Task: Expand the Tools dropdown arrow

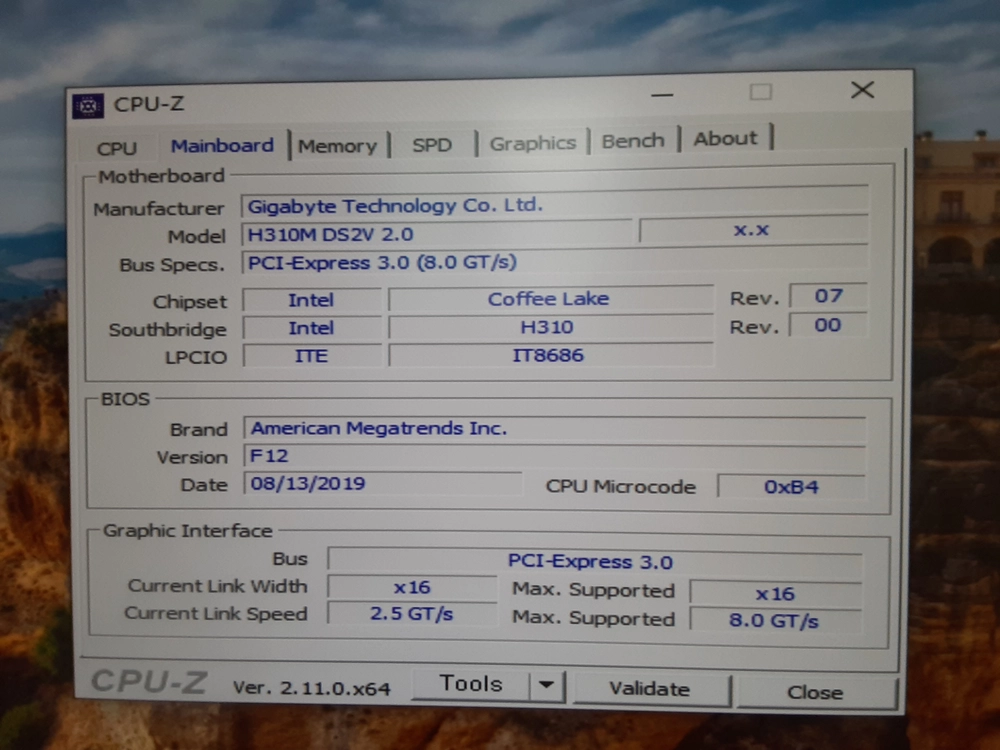Action: [547, 686]
